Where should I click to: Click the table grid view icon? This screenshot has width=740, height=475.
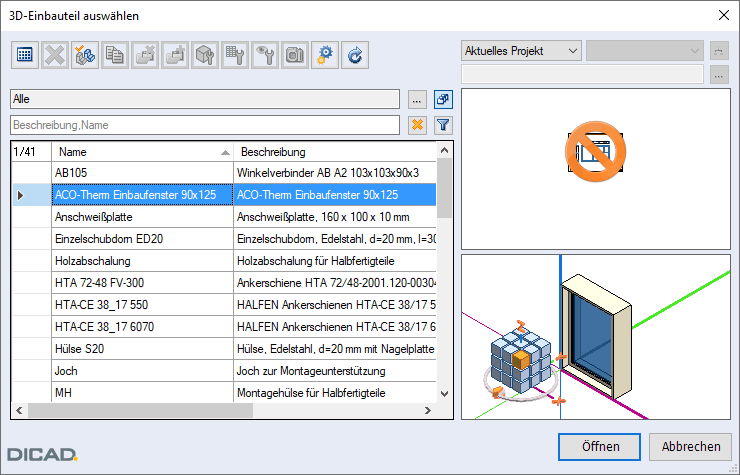click(25, 55)
